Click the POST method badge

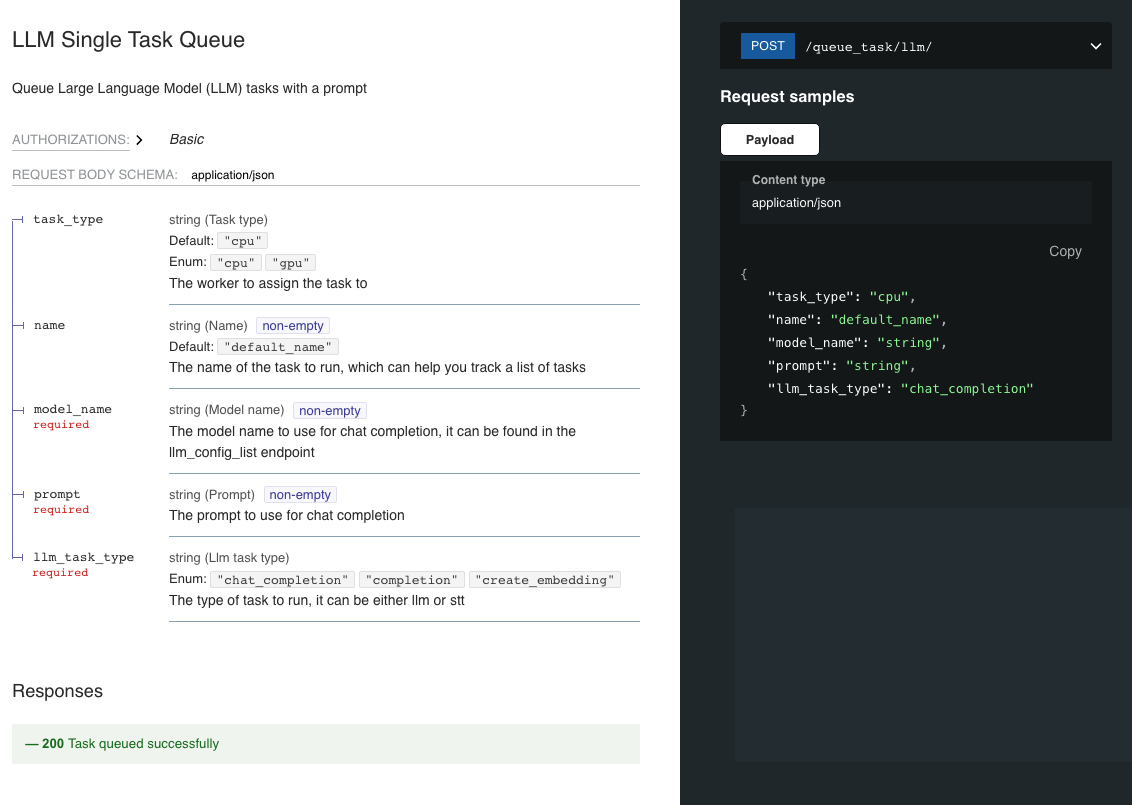767,46
